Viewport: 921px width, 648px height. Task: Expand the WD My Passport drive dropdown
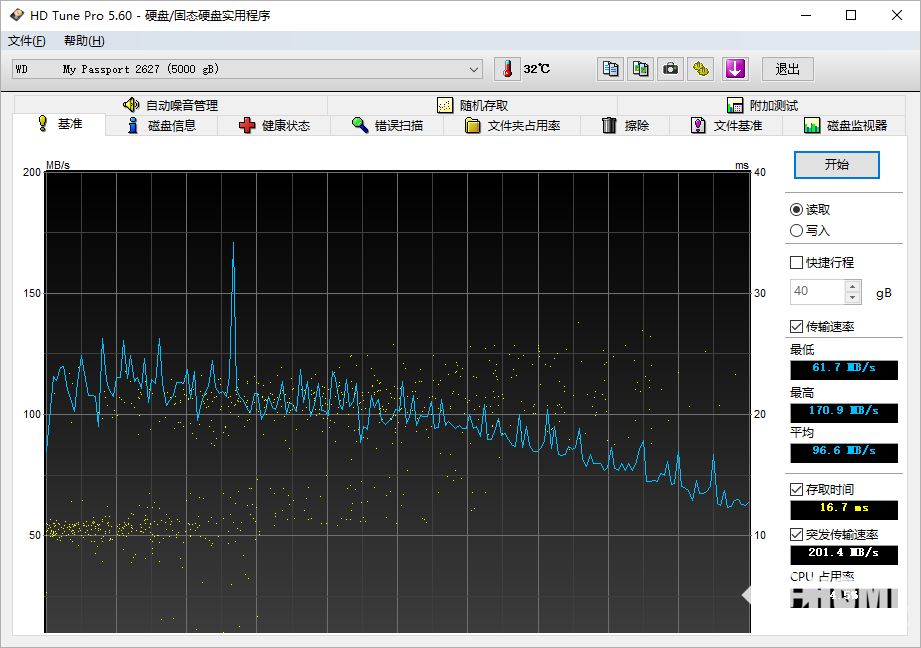tap(474, 69)
